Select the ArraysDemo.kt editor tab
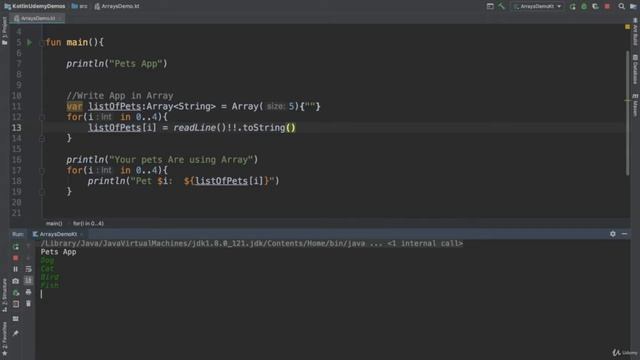Viewport: 640px width, 360px height. click(x=37, y=18)
